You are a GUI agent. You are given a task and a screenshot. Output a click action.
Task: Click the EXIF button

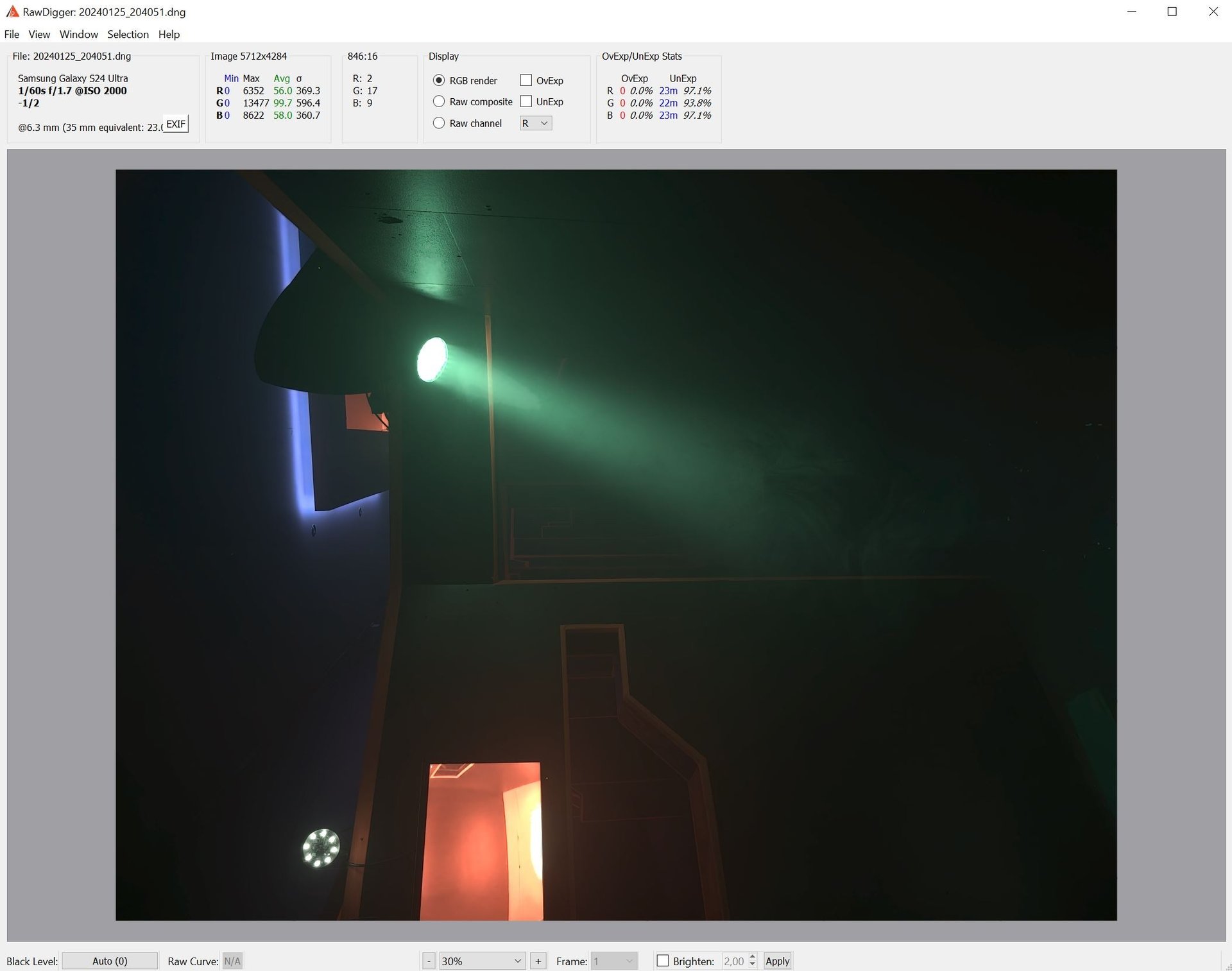pyautogui.click(x=175, y=124)
